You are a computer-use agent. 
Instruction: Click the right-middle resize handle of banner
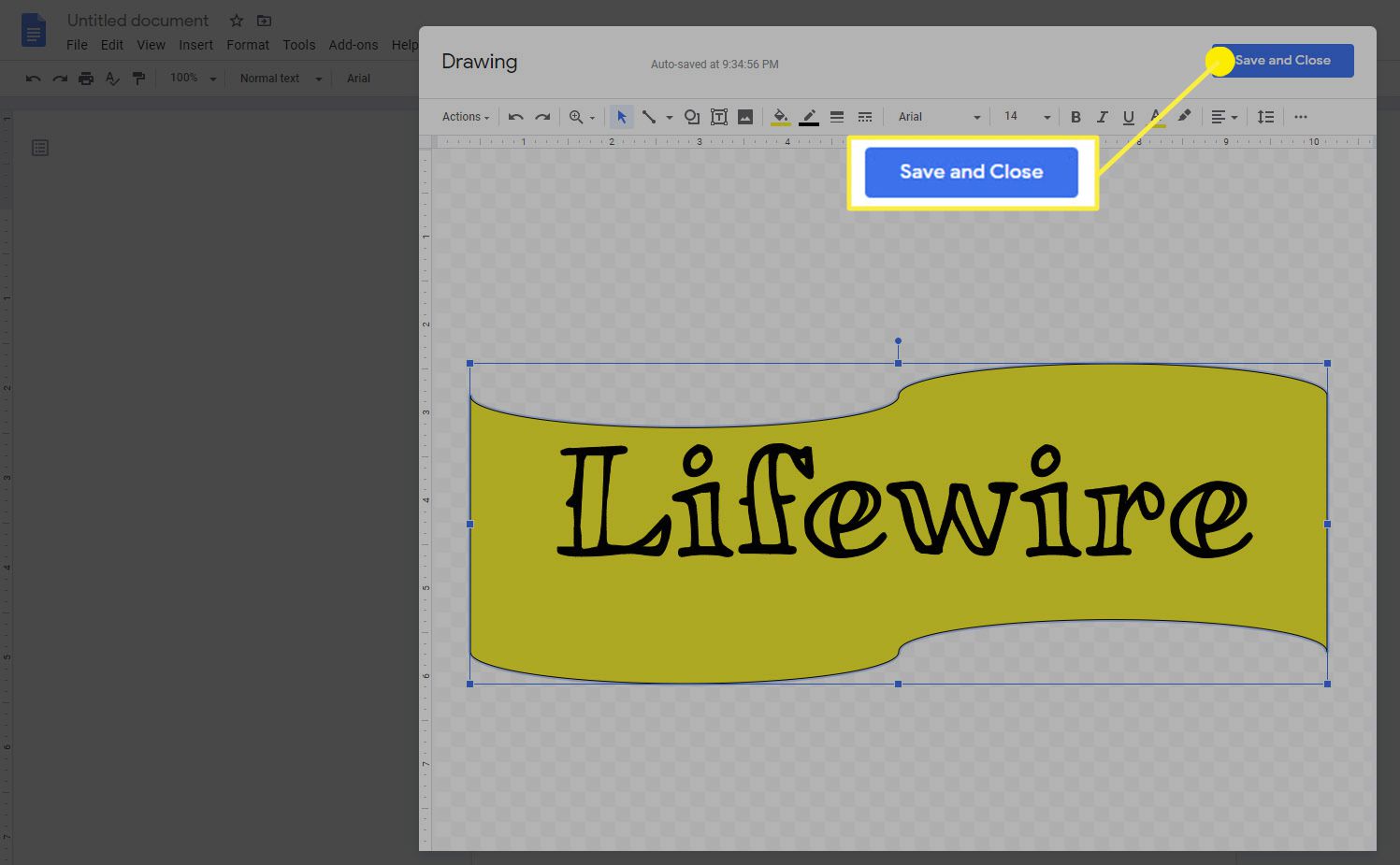1327,524
